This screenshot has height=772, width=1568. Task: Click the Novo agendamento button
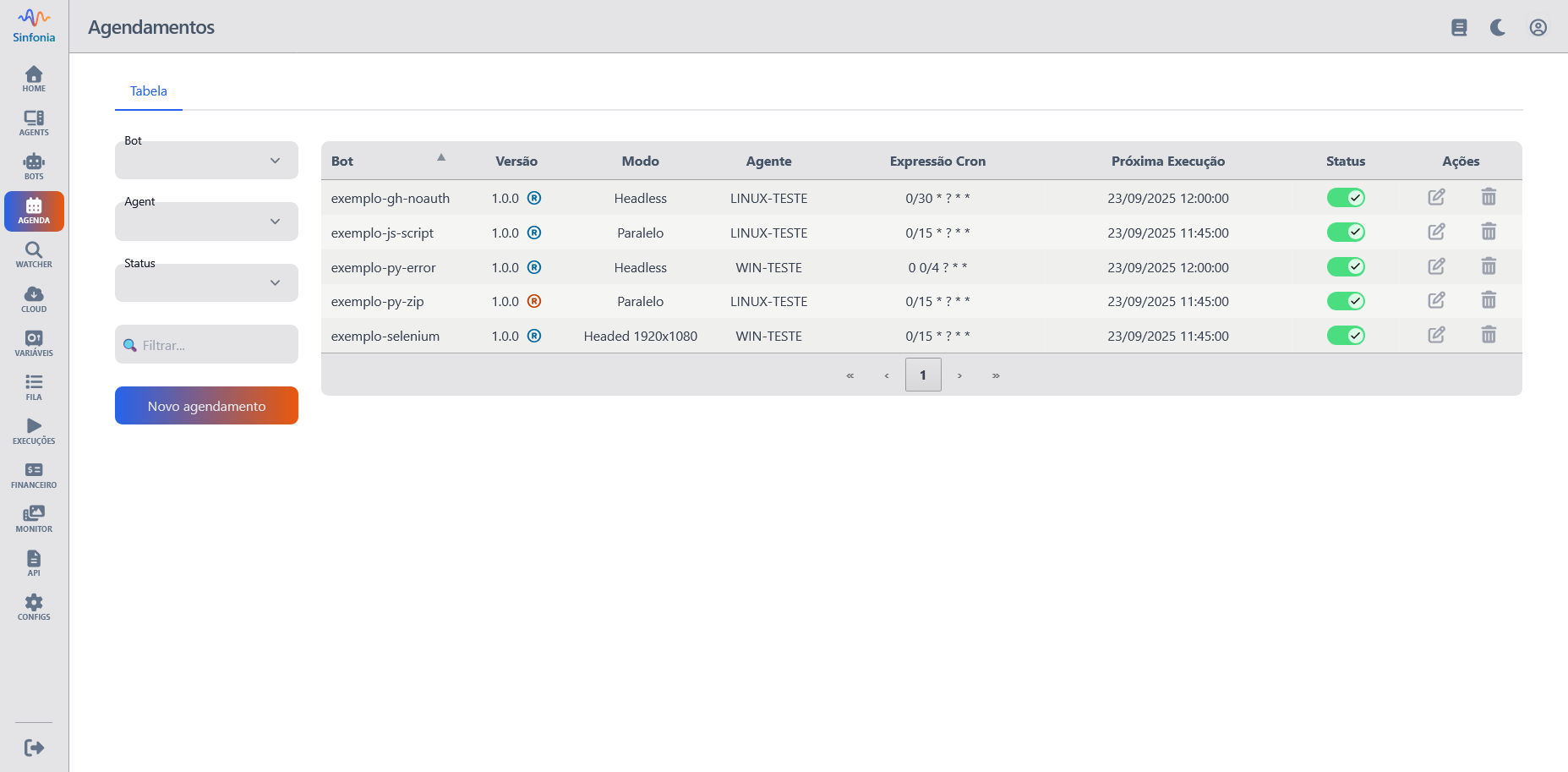coord(206,406)
